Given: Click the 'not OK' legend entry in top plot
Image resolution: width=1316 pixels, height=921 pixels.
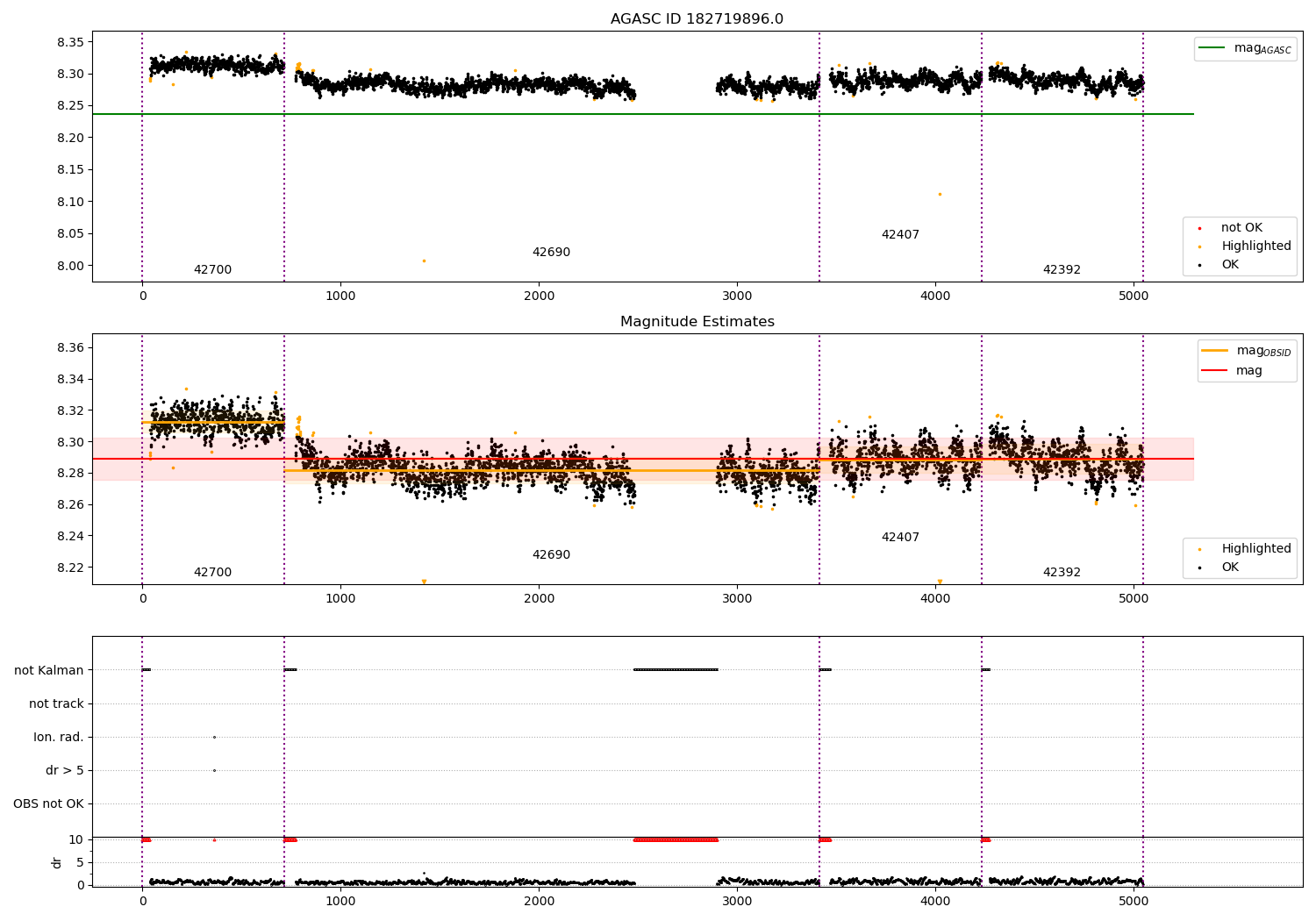Looking at the screenshot, I should click(1232, 228).
